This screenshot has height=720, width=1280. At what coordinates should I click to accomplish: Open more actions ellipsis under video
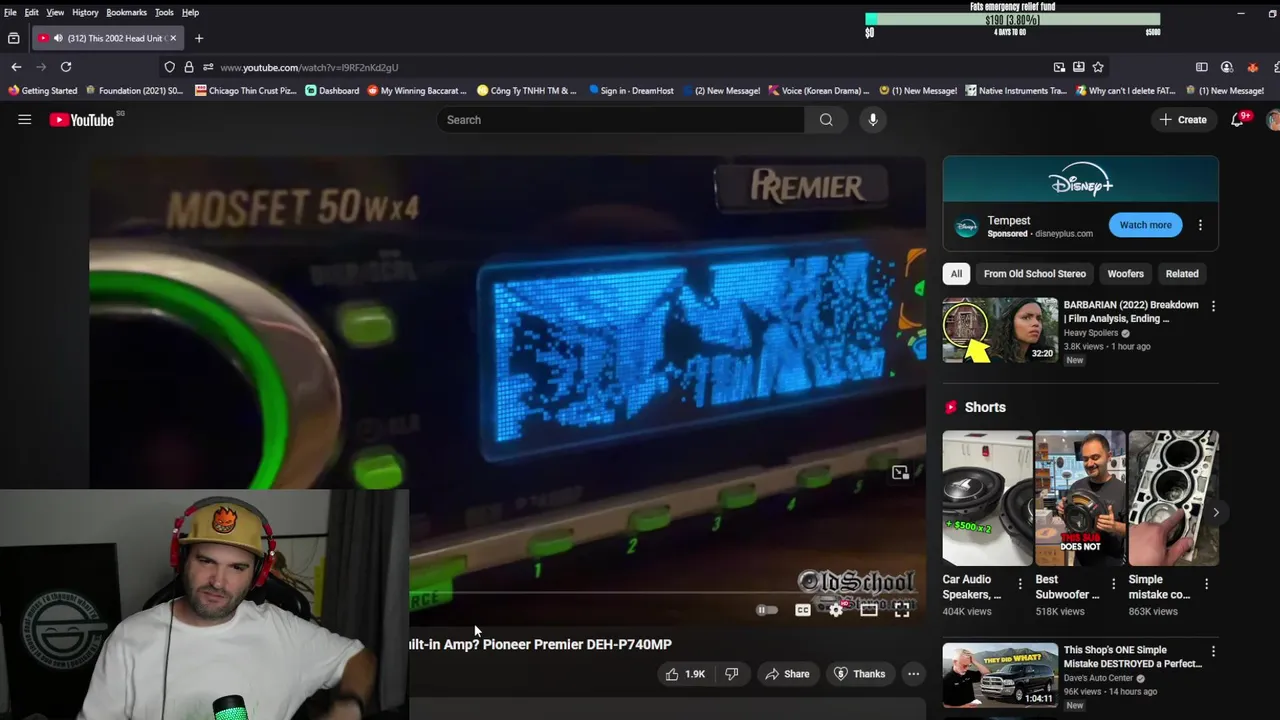(913, 674)
